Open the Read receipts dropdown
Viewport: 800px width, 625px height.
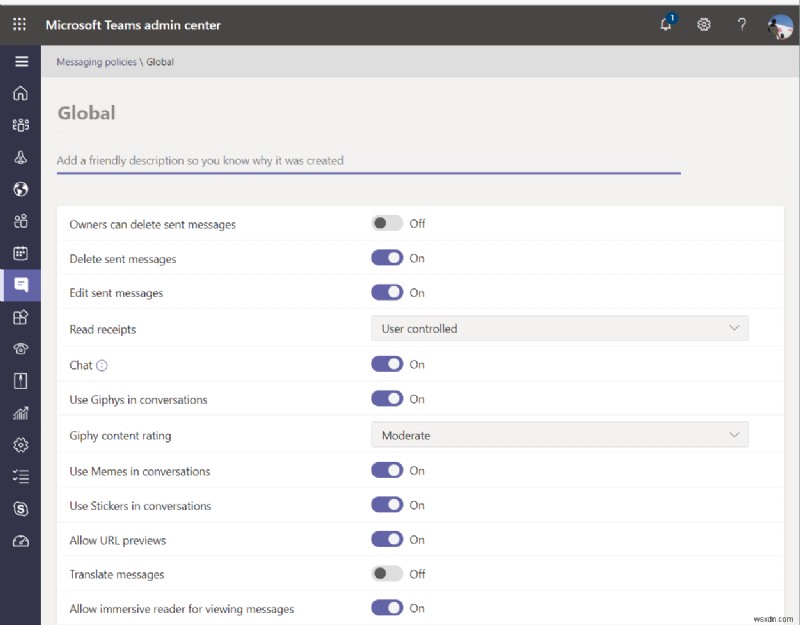[x=560, y=328]
